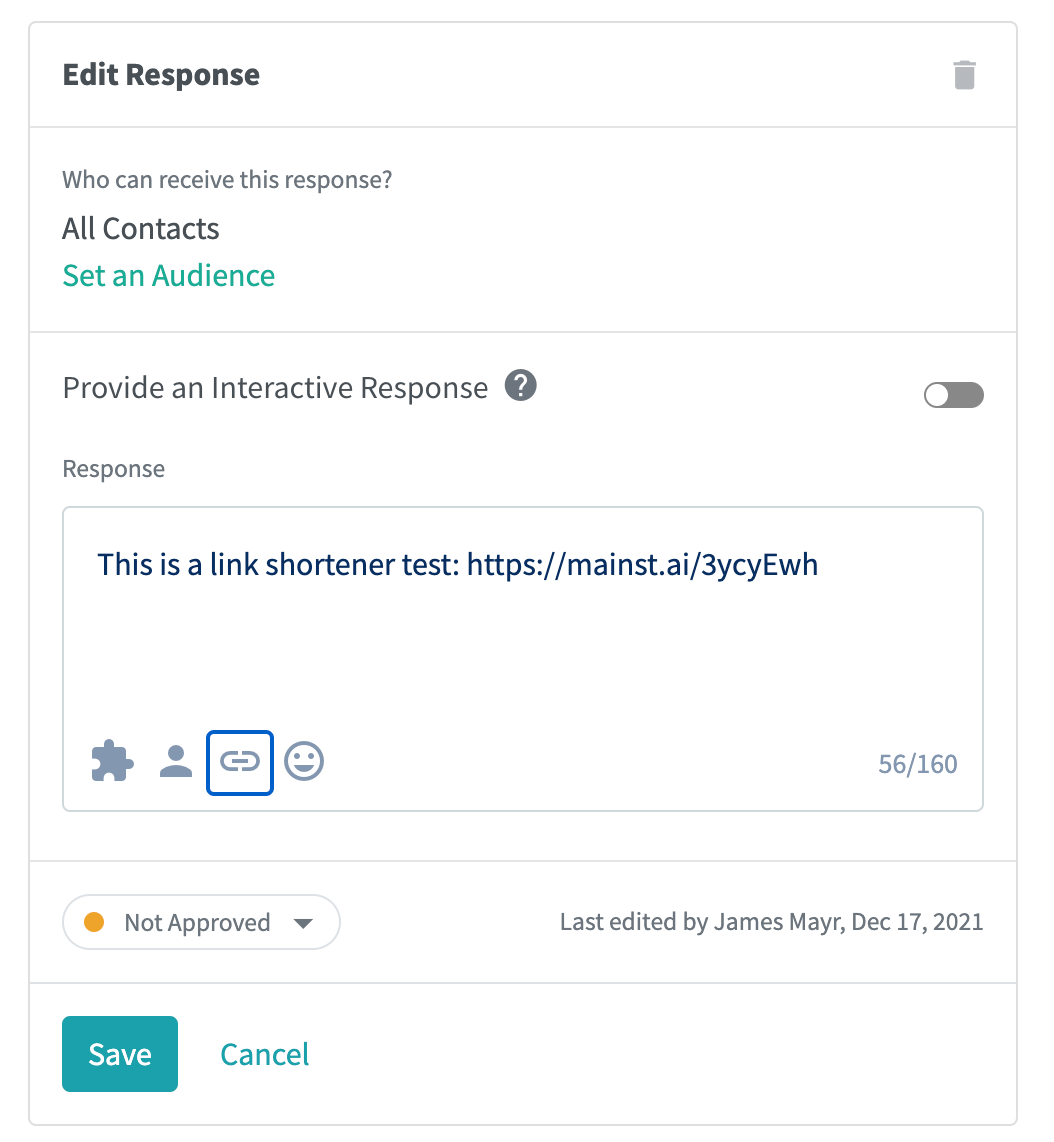This screenshot has width=1054, height=1142.
Task: Enable the Interactive Response toggle
Action: pos(953,395)
